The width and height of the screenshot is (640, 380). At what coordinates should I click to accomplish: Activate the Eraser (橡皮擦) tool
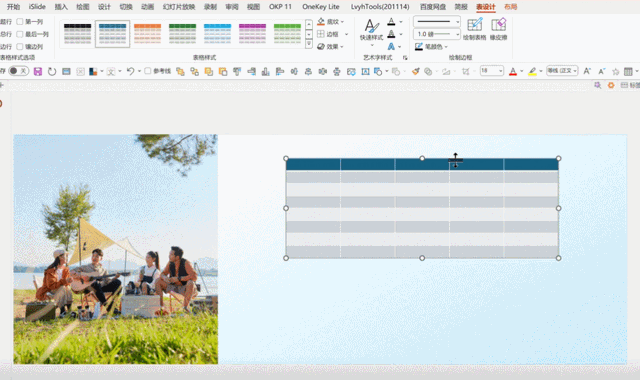tap(498, 29)
